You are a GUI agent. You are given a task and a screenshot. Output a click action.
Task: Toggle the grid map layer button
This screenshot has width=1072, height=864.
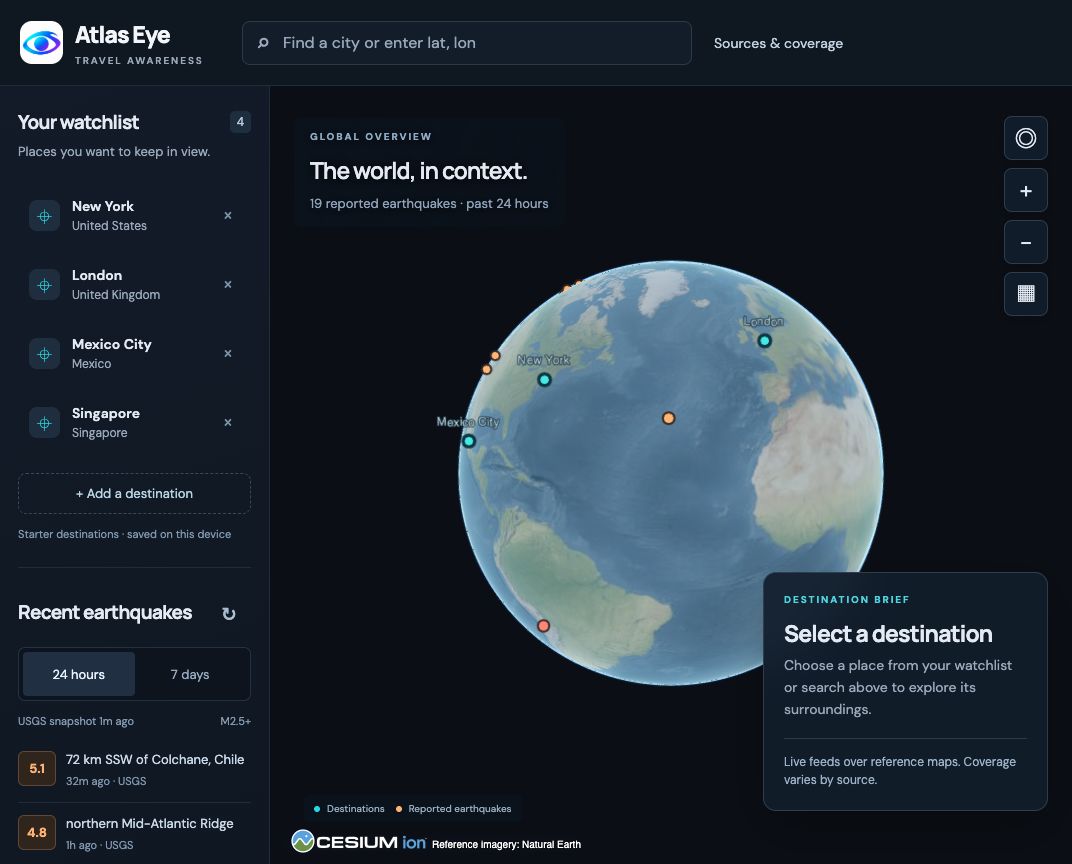coord(1026,294)
